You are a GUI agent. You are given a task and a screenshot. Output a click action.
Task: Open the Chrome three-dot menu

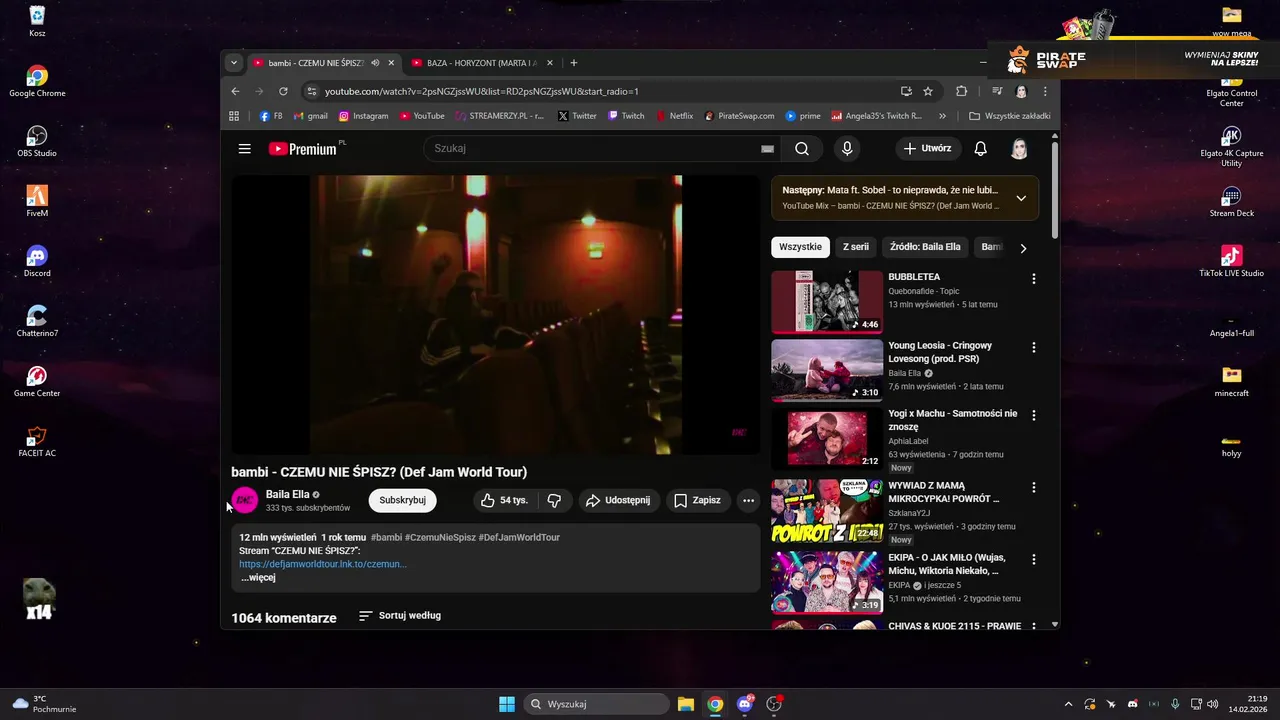1045,91
